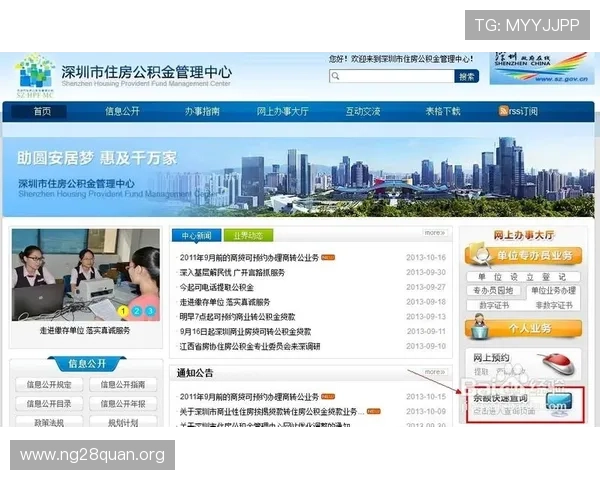This screenshot has height=480, width=600.
Task: Click the 规划计划 button
Action: 123,422
